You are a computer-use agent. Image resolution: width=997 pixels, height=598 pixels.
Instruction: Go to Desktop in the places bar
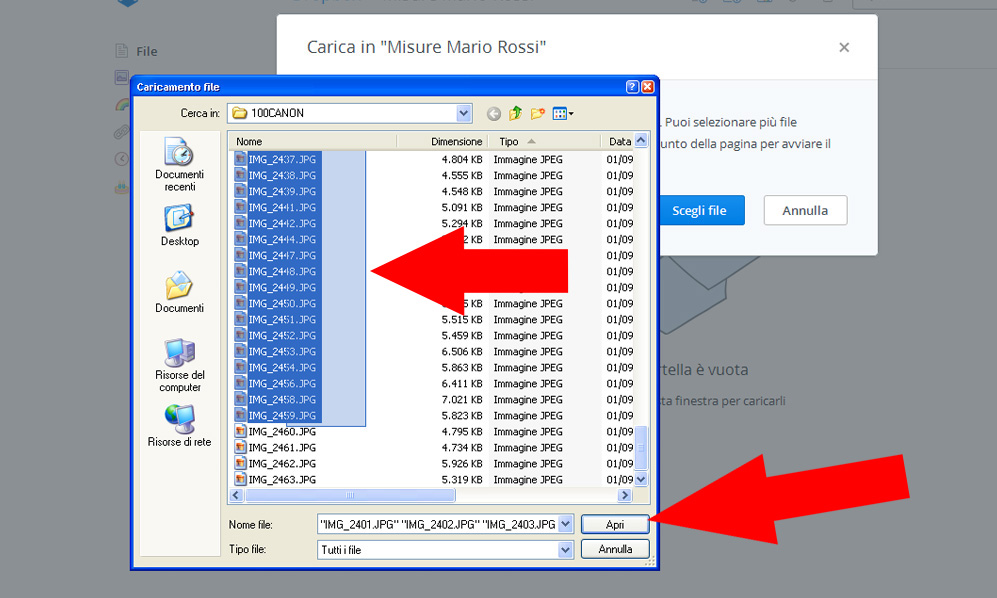(179, 225)
